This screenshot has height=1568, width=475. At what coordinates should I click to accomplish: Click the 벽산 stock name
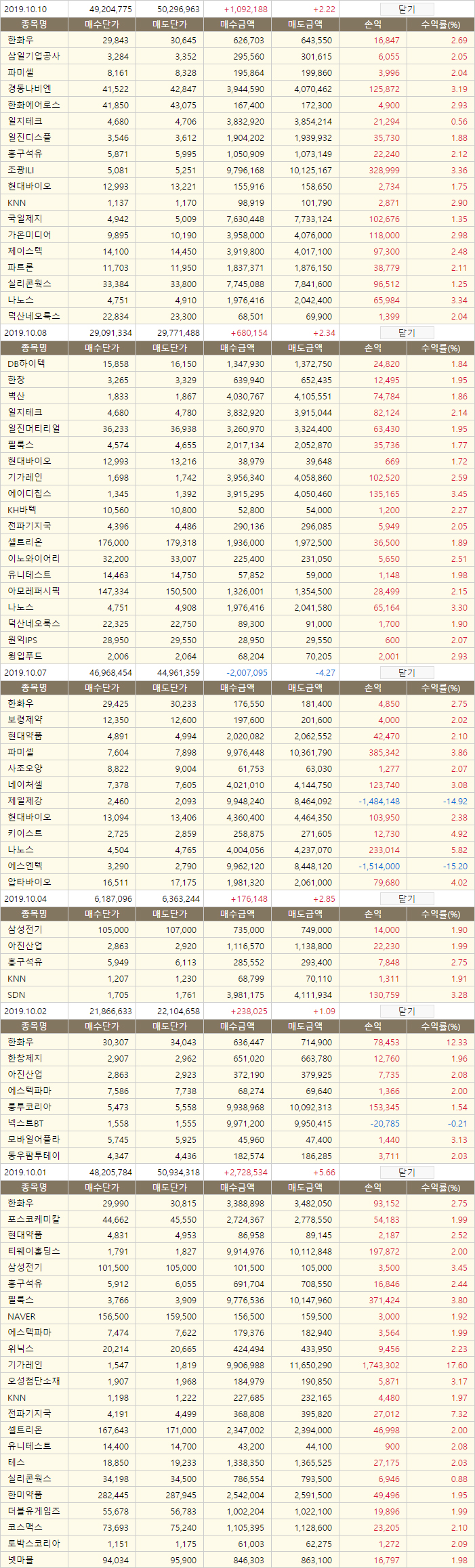coord(16,396)
